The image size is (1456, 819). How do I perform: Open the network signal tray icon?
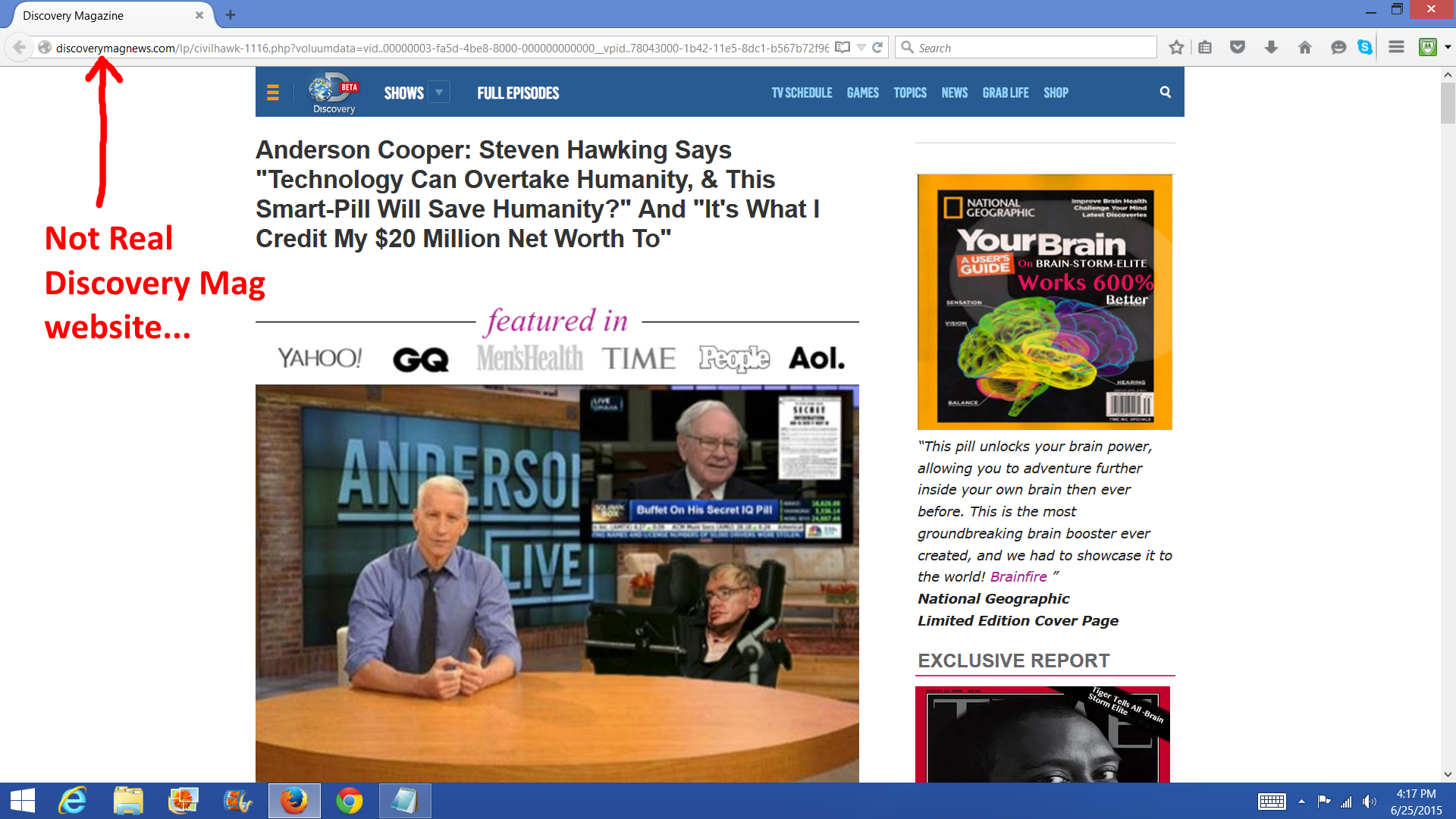pos(1346,802)
